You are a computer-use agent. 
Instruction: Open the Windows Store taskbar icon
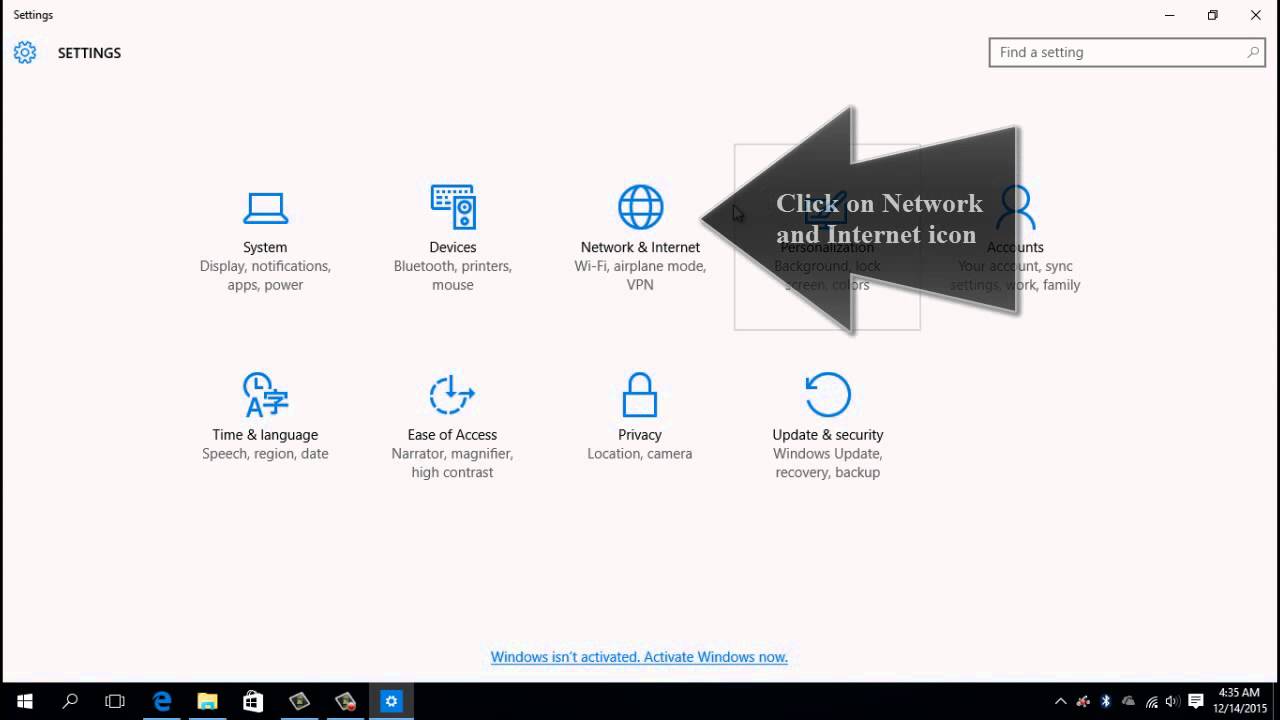(253, 701)
